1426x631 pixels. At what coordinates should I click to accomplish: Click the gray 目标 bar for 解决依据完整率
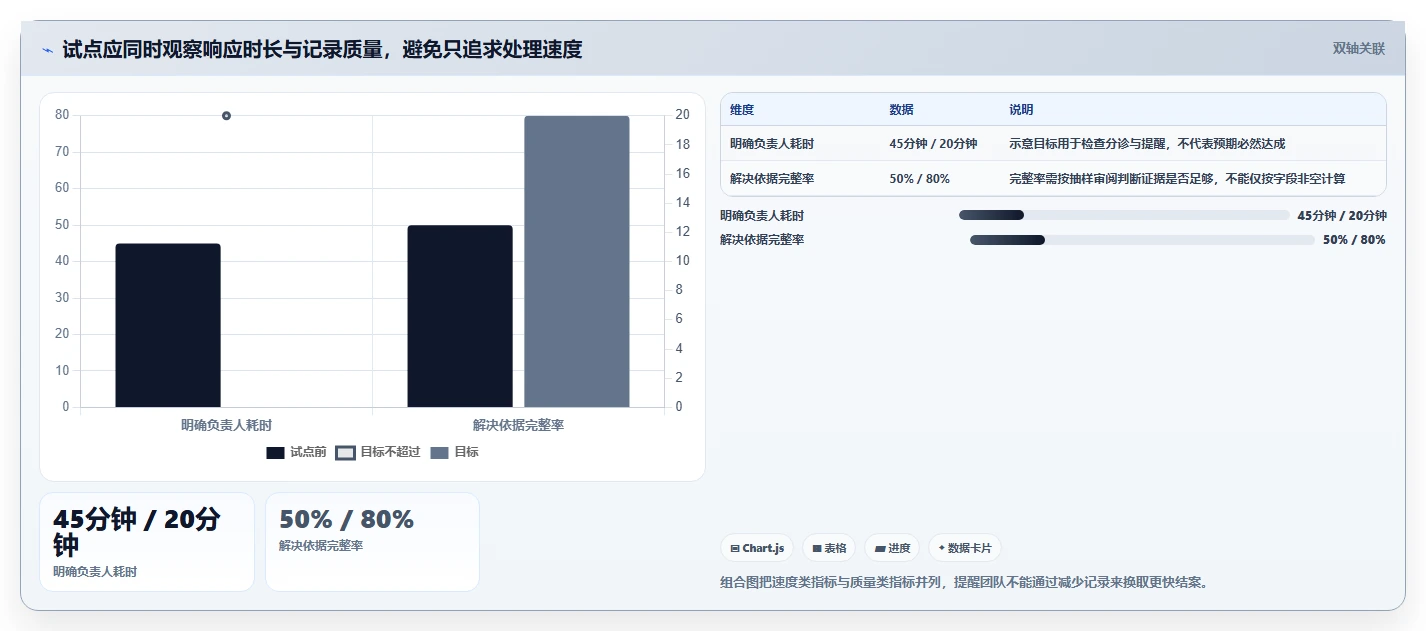pyautogui.click(x=577, y=261)
